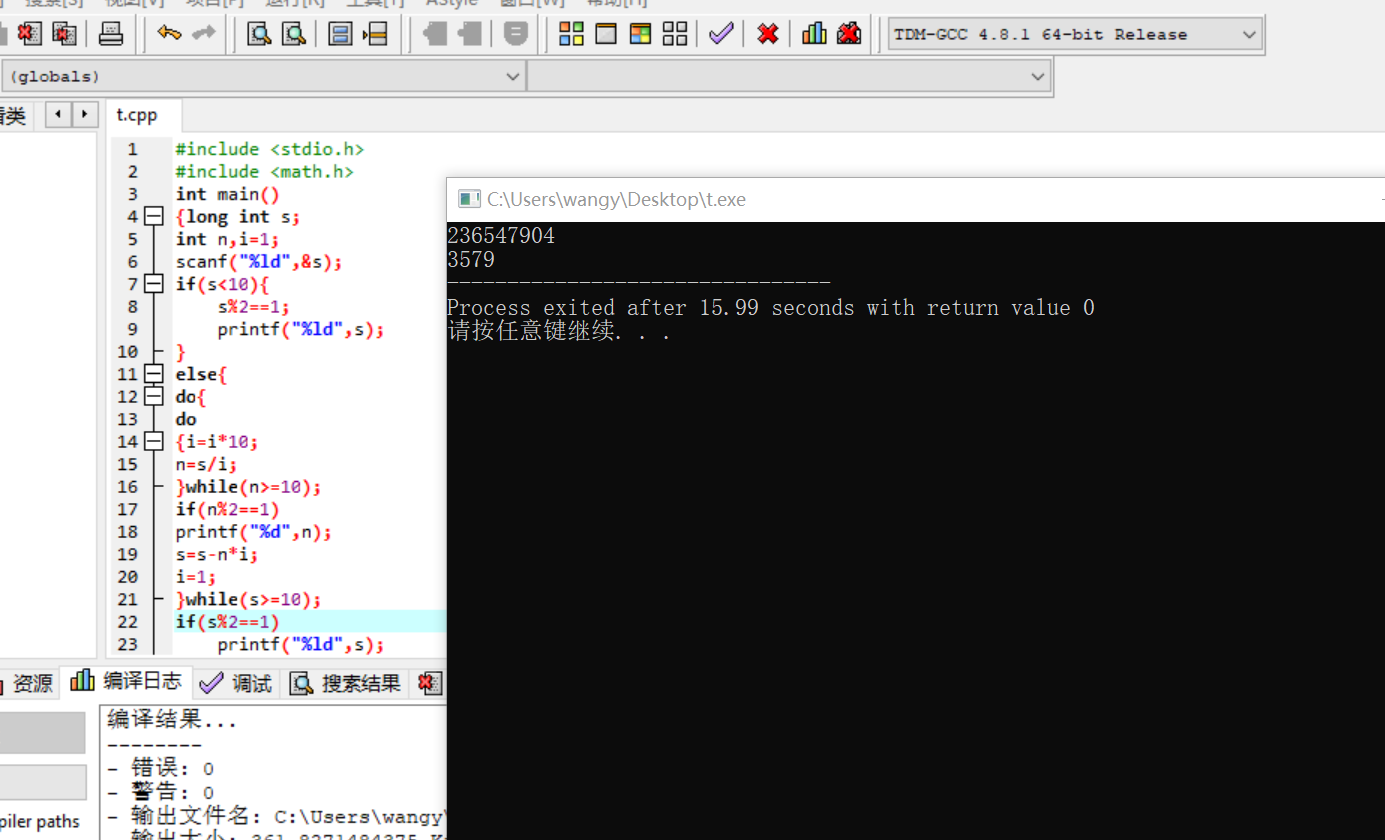
Task: Undo the last edit with the arrow icon
Action: click(170, 34)
